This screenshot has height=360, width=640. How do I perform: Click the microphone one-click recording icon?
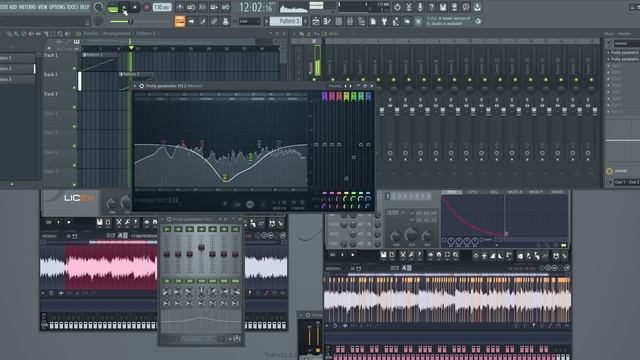(x=420, y=7)
